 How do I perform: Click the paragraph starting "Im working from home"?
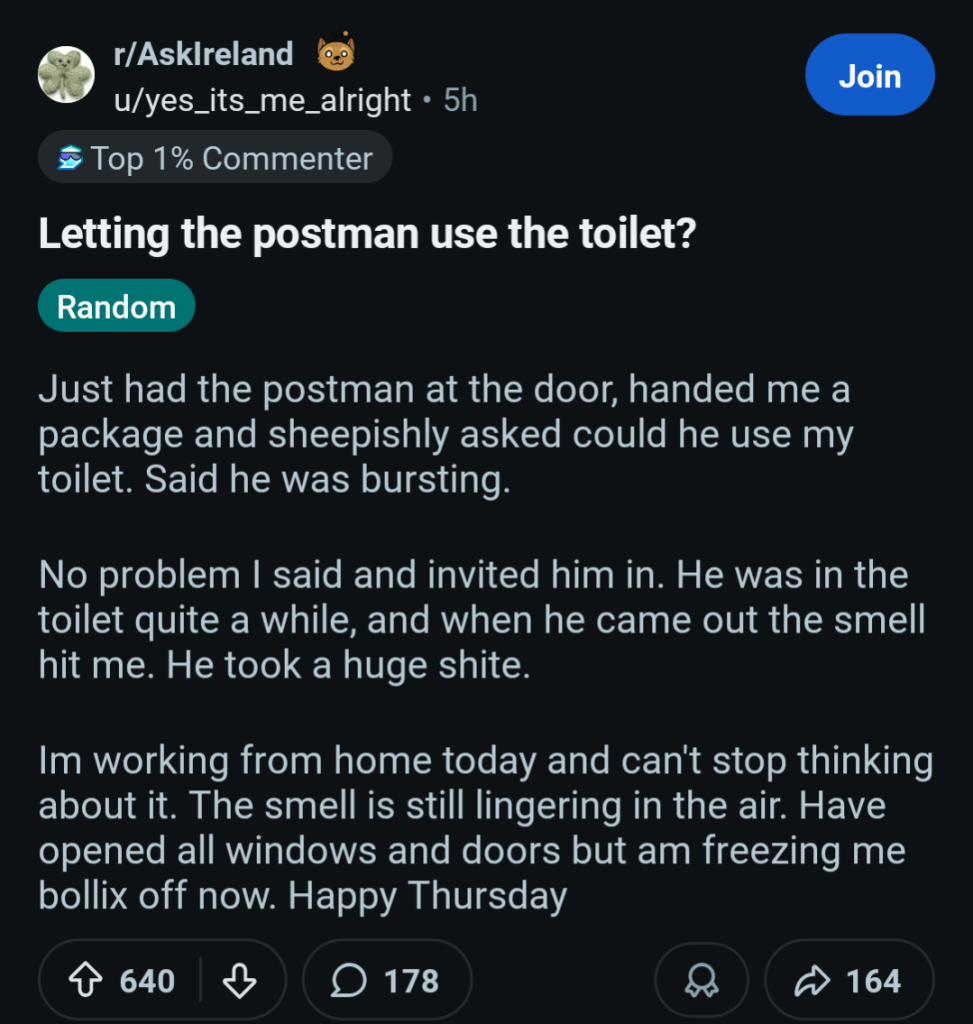485,828
